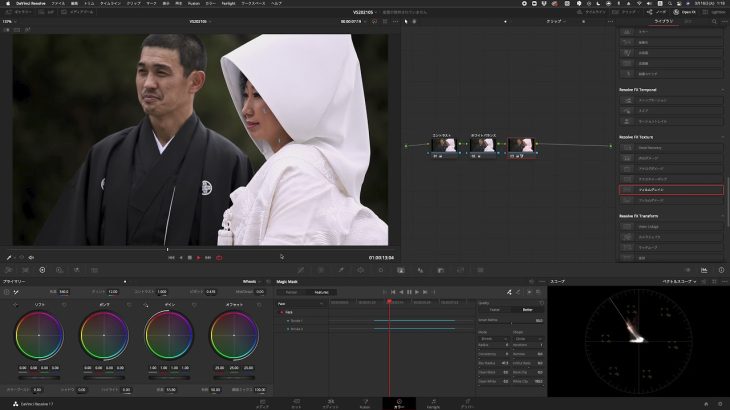This screenshot has width=730, height=410.
Task: Select the OpenFX library tab
Action: click(664, 21)
